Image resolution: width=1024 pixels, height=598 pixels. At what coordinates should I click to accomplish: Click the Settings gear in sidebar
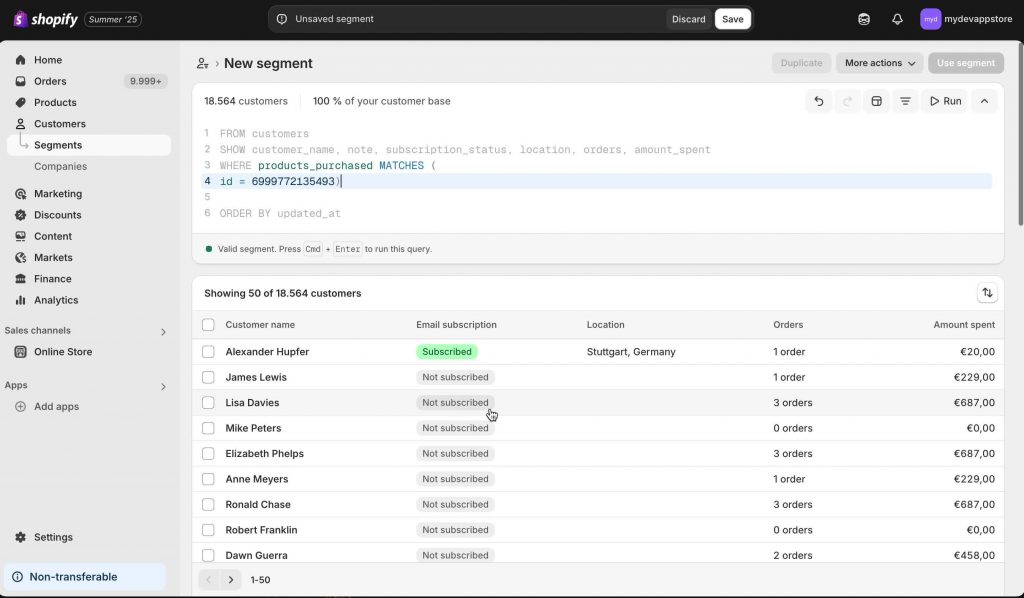(20, 537)
